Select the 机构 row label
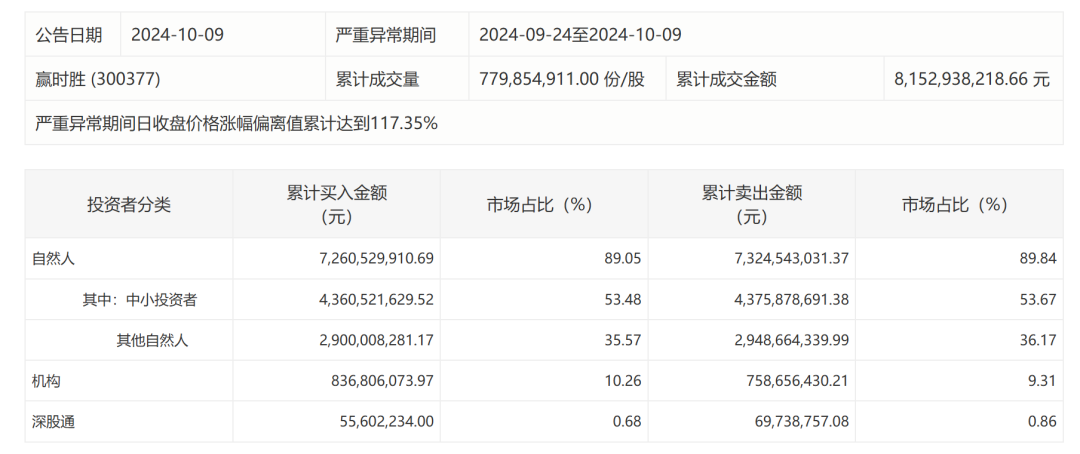 click(47, 381)
